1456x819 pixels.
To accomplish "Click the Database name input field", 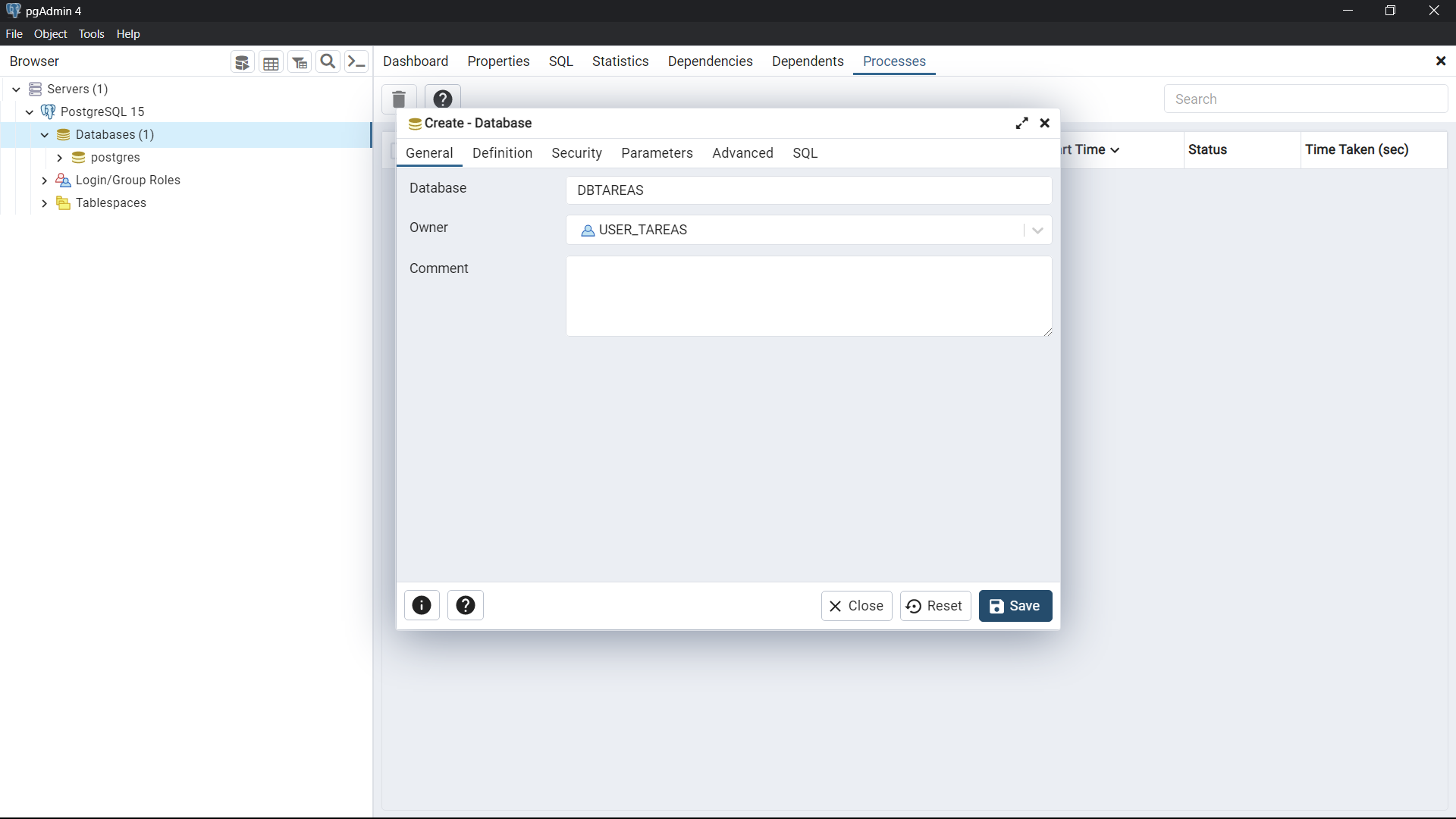I will 808,190.
